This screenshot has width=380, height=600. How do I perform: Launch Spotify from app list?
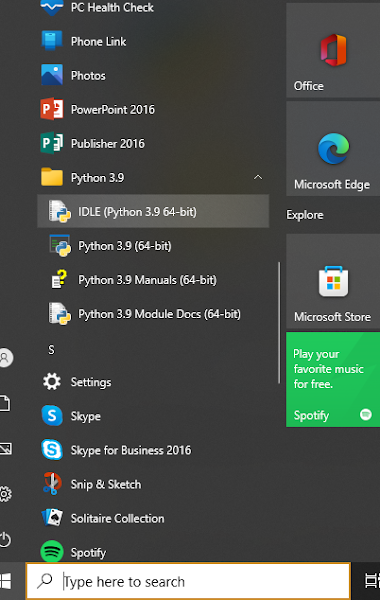(52, 551)
